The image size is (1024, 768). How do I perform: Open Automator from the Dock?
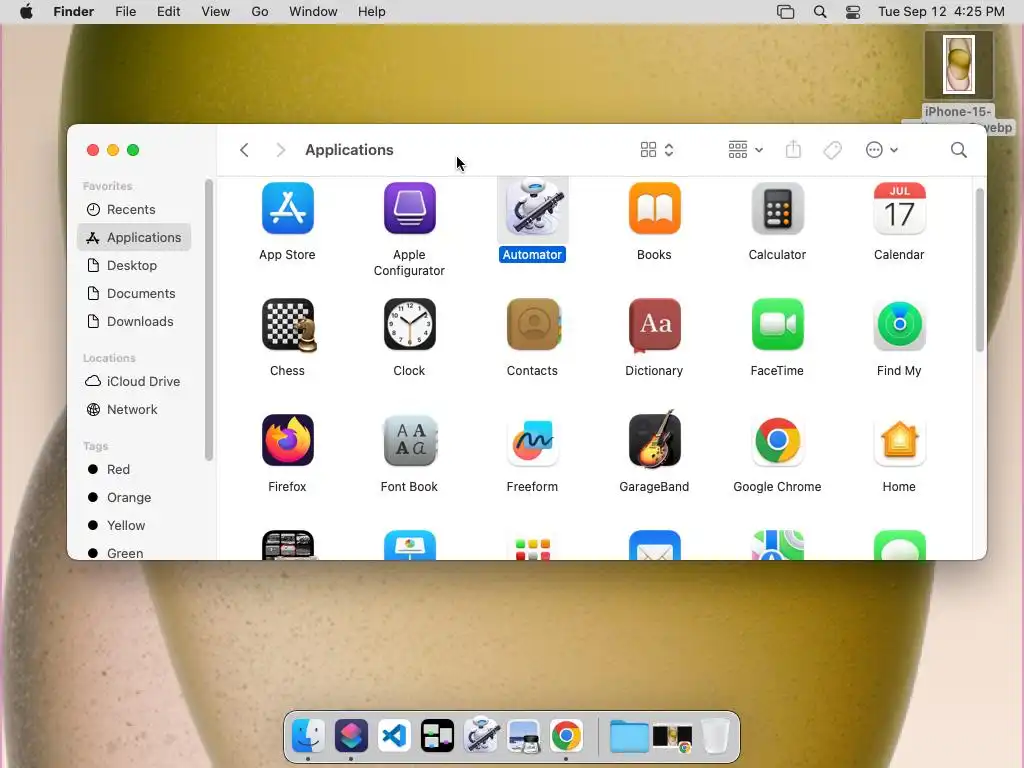click(x=481, y=735)
